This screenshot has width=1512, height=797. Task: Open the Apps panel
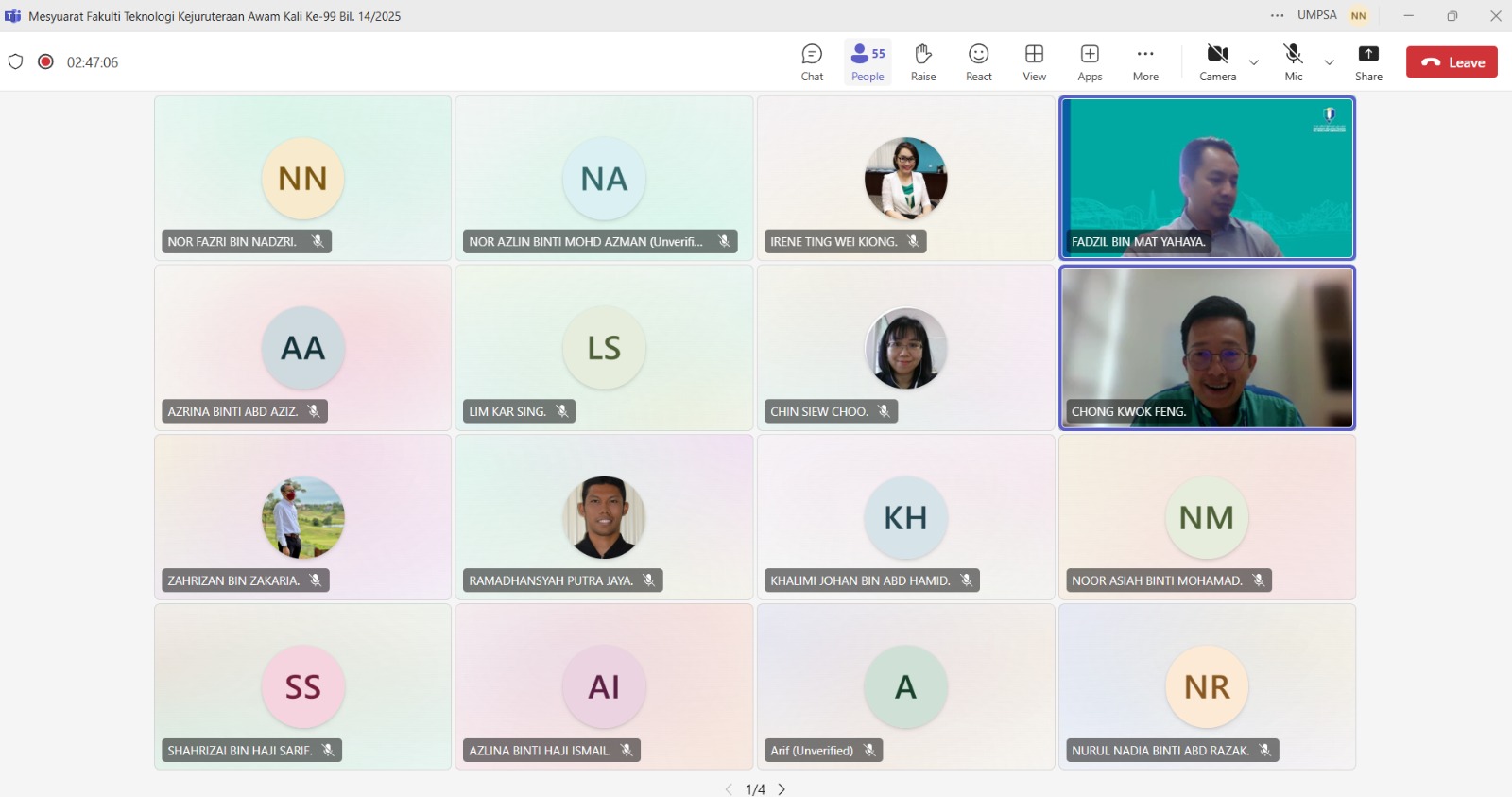1090,62
